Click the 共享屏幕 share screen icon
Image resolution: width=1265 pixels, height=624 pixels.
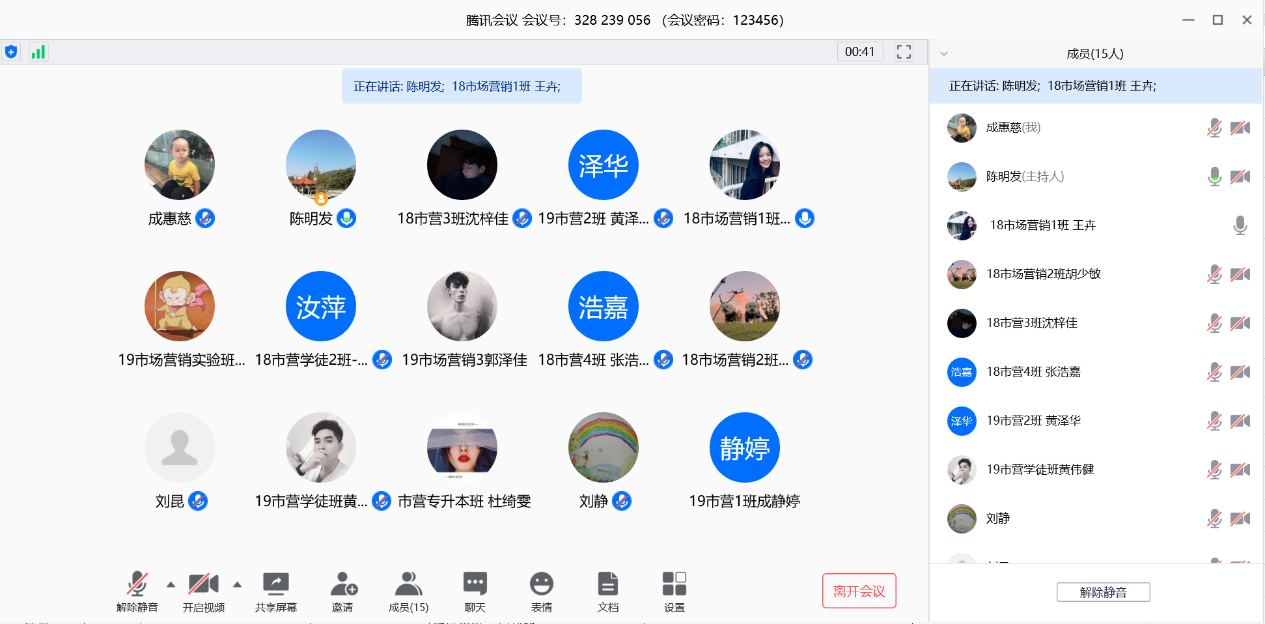coord(275,584)
